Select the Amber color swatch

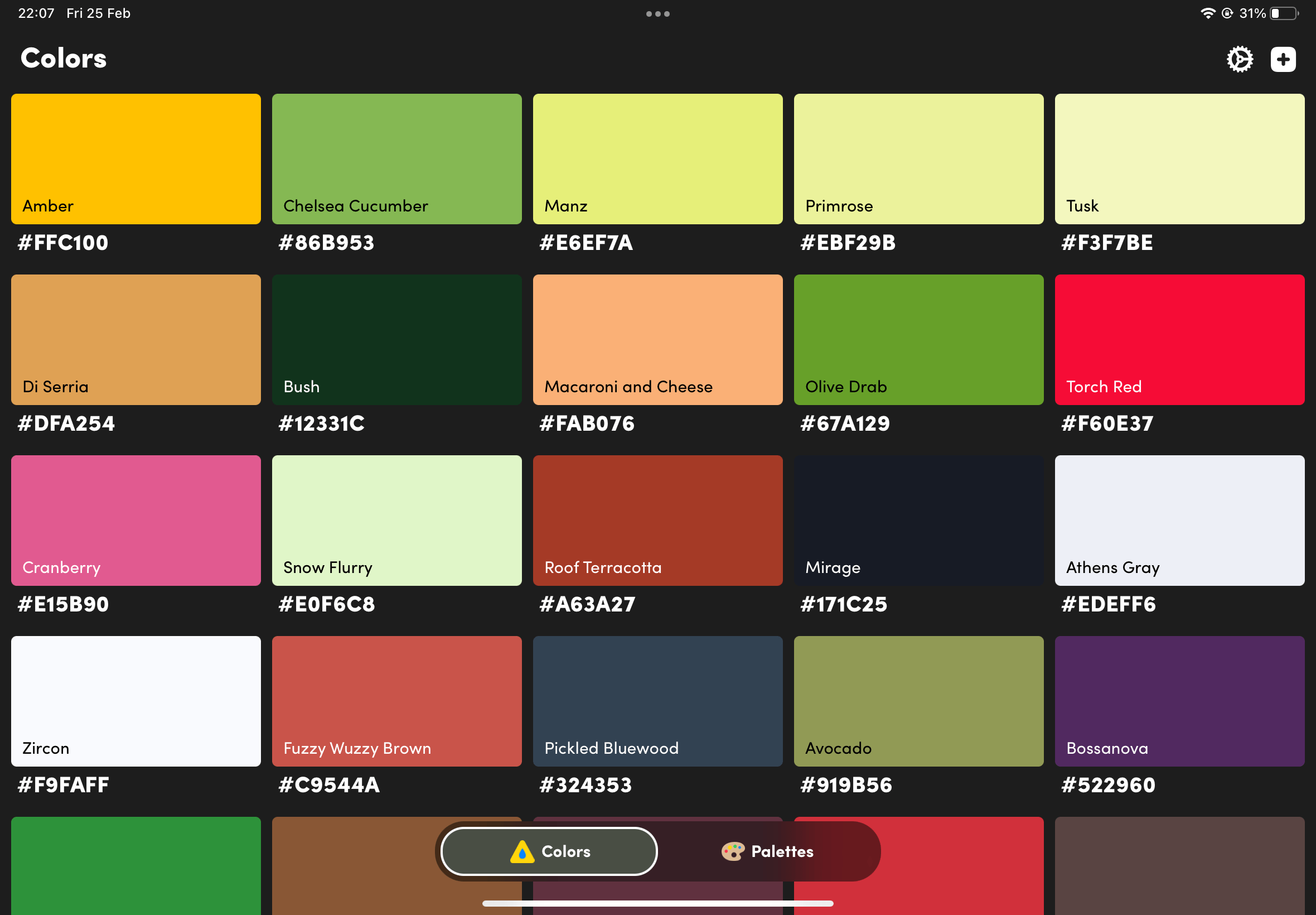click(x=136, y=159)
